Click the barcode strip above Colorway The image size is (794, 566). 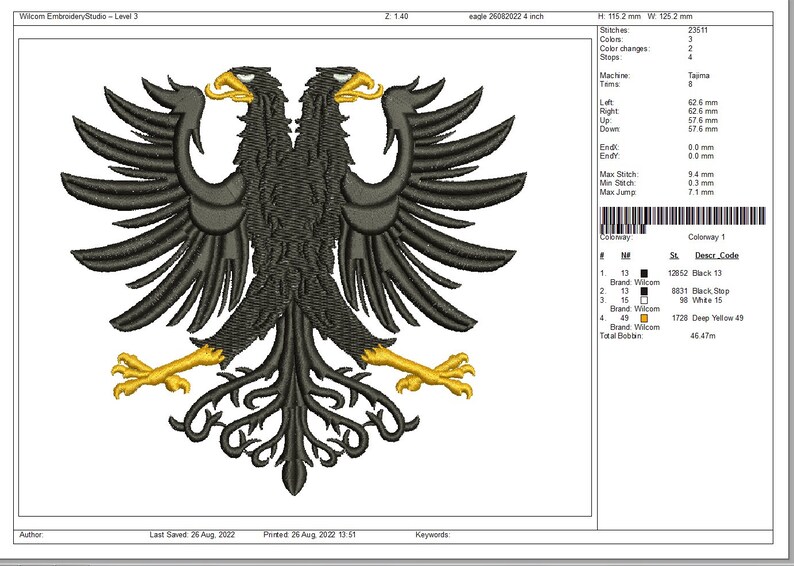coord(682,219)
